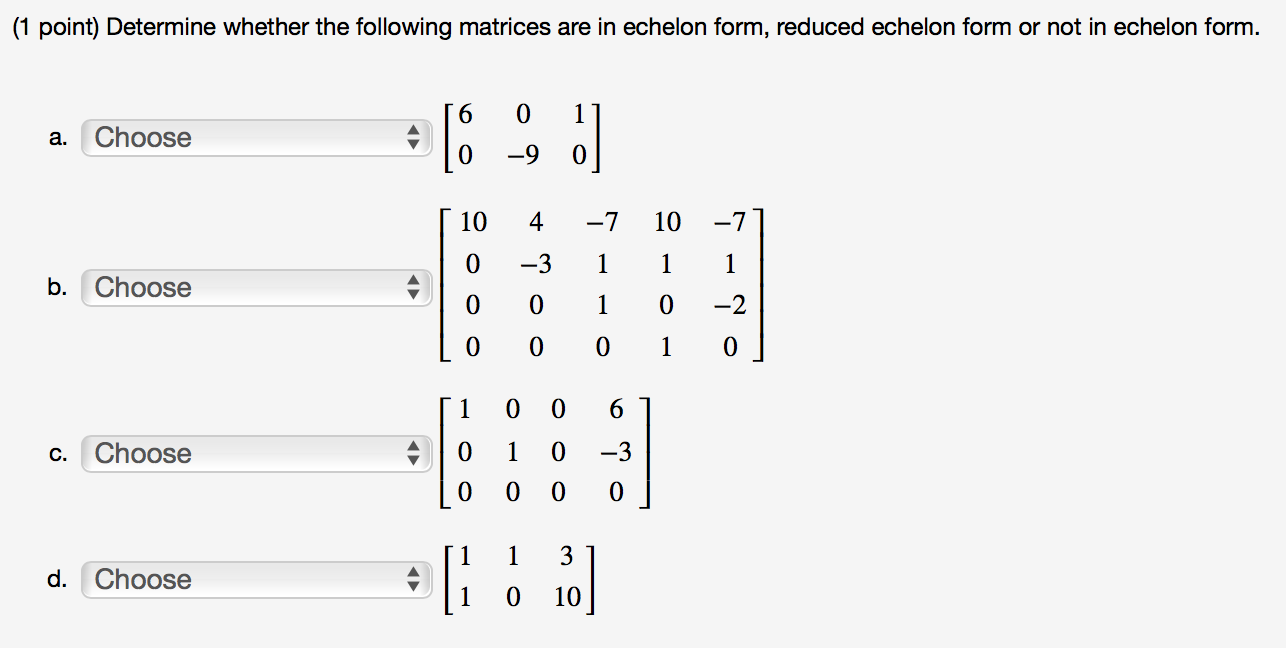The height and width of the screenshot is (648, 1286).
Task: Select the label b. beside the second dropdown
Action: coord(57,287)
